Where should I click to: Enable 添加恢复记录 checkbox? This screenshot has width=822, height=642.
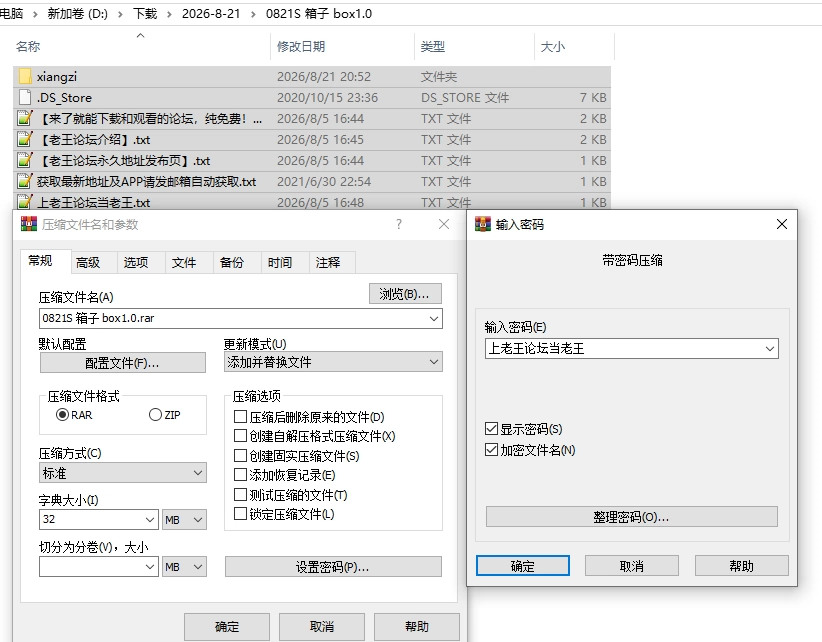click(240, 475)
